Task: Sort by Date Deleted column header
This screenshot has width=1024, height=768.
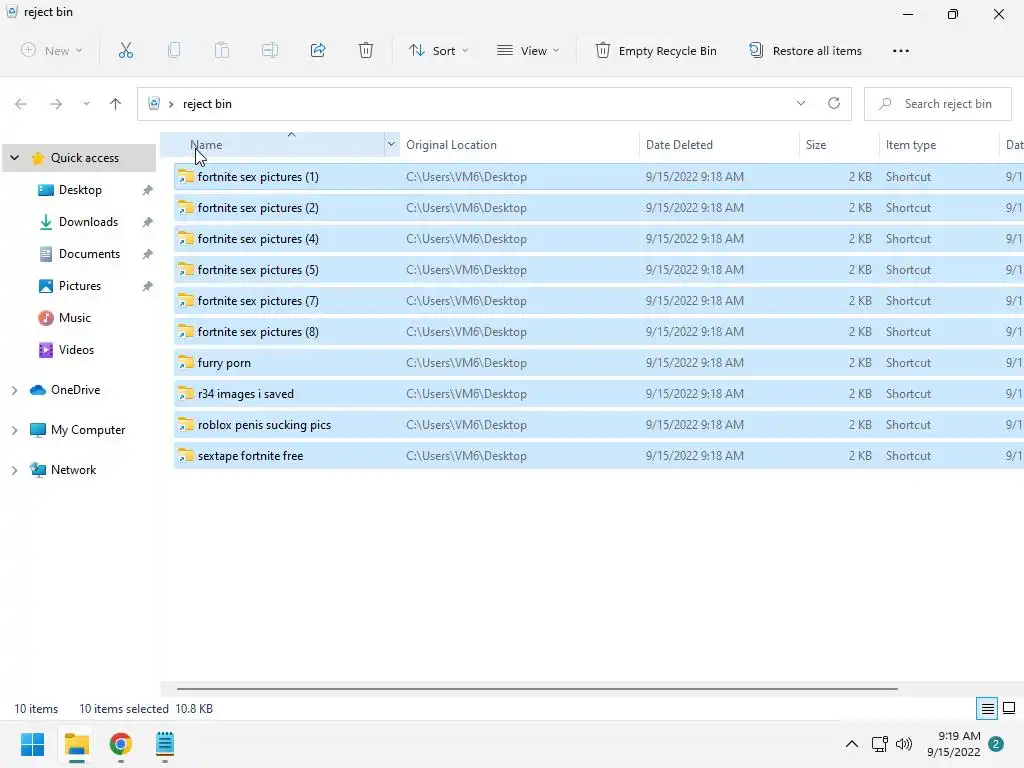Action: point(719,144)
